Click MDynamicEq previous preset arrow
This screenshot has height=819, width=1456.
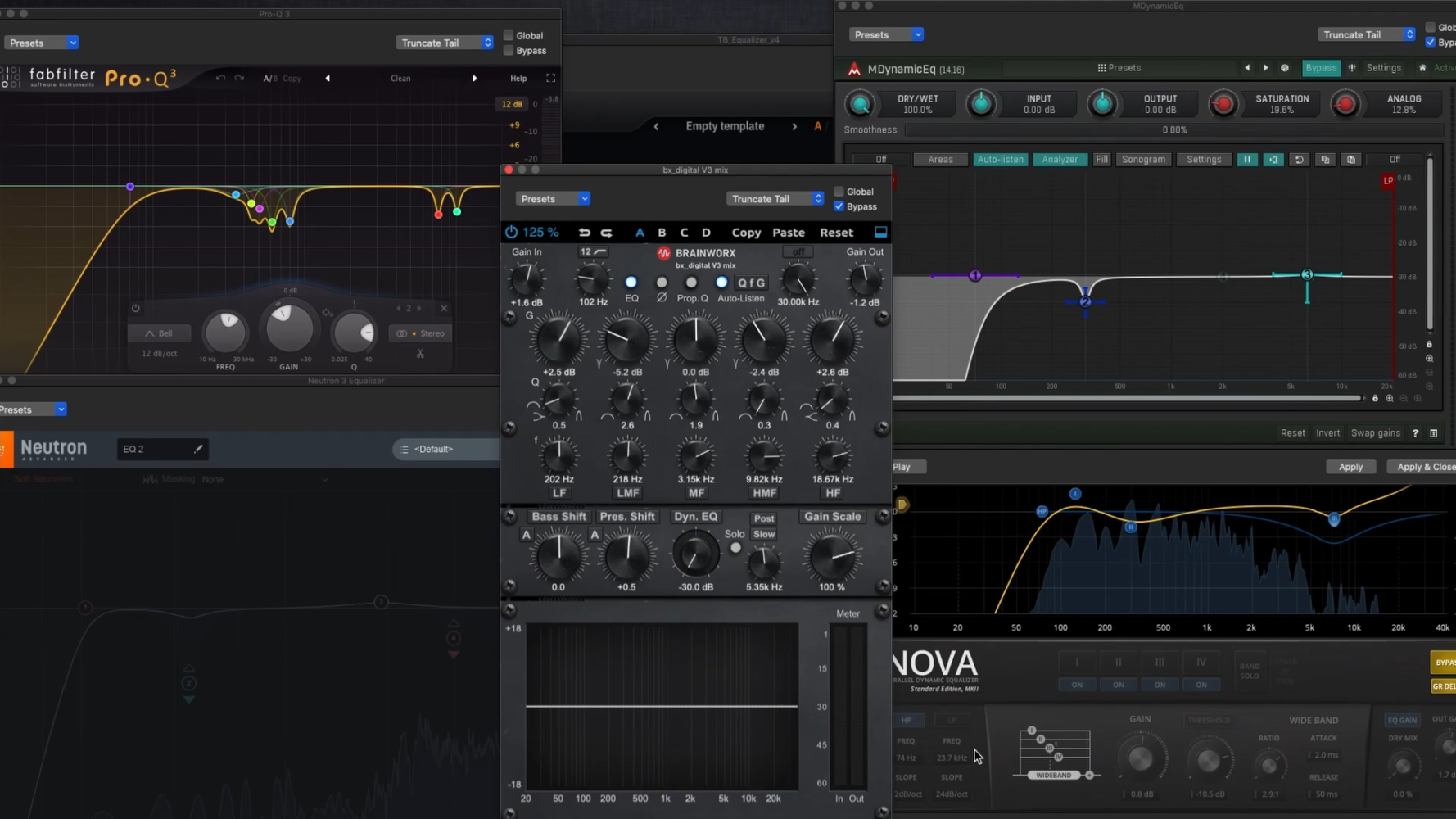click(x=1247, y=68)
